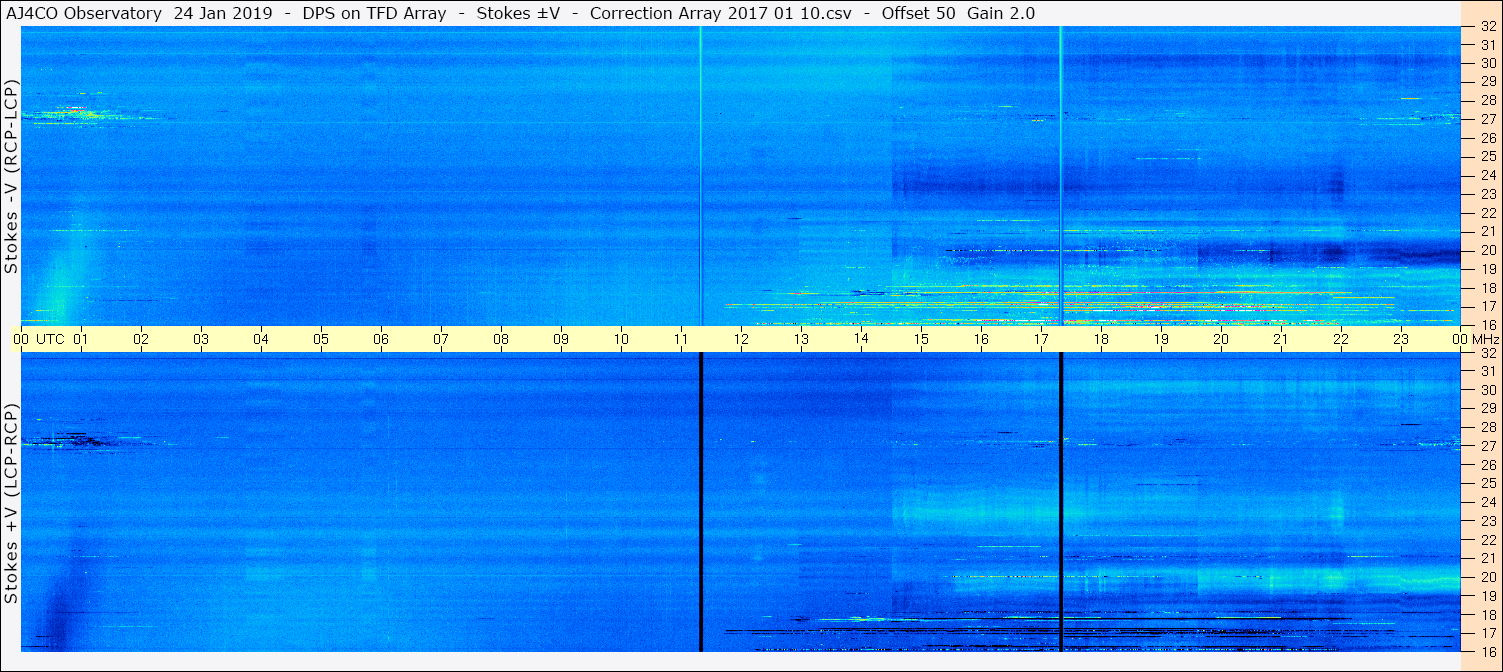
Task: Click the '32' MHz tick of the Stokes +V panel
Action: (1487, 353)
